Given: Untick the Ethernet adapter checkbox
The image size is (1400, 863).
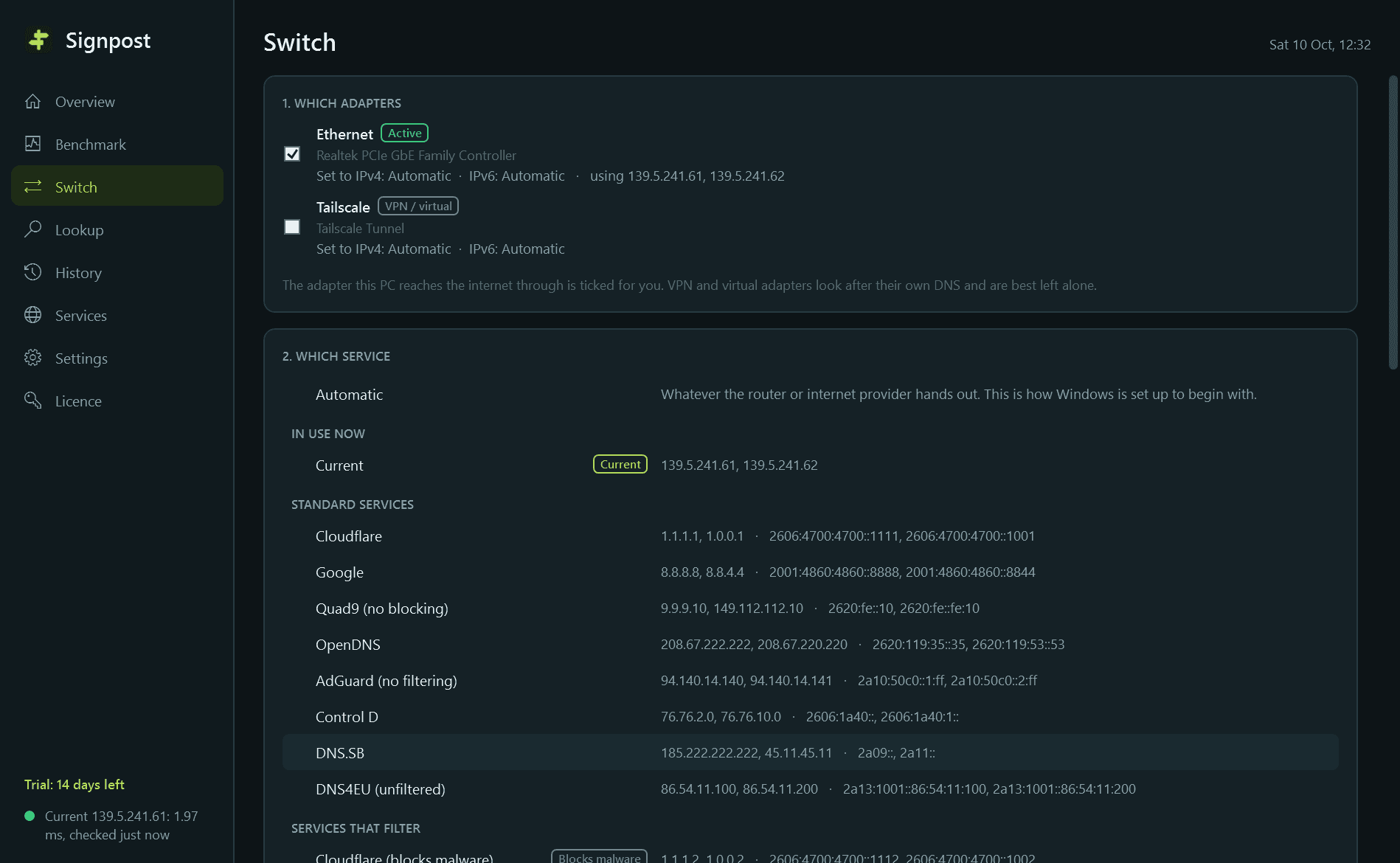Looking at the screenshot, I should point(292,153).
